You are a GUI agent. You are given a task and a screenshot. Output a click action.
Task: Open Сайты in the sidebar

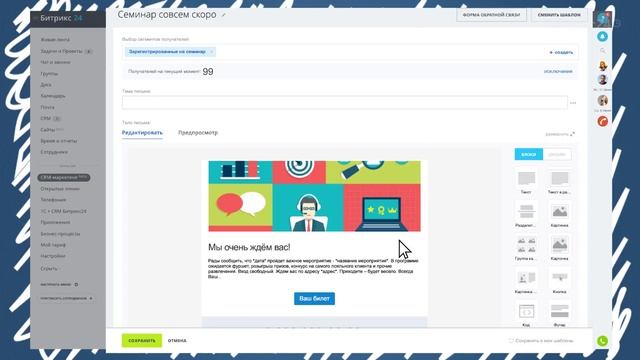click(47, 130)
